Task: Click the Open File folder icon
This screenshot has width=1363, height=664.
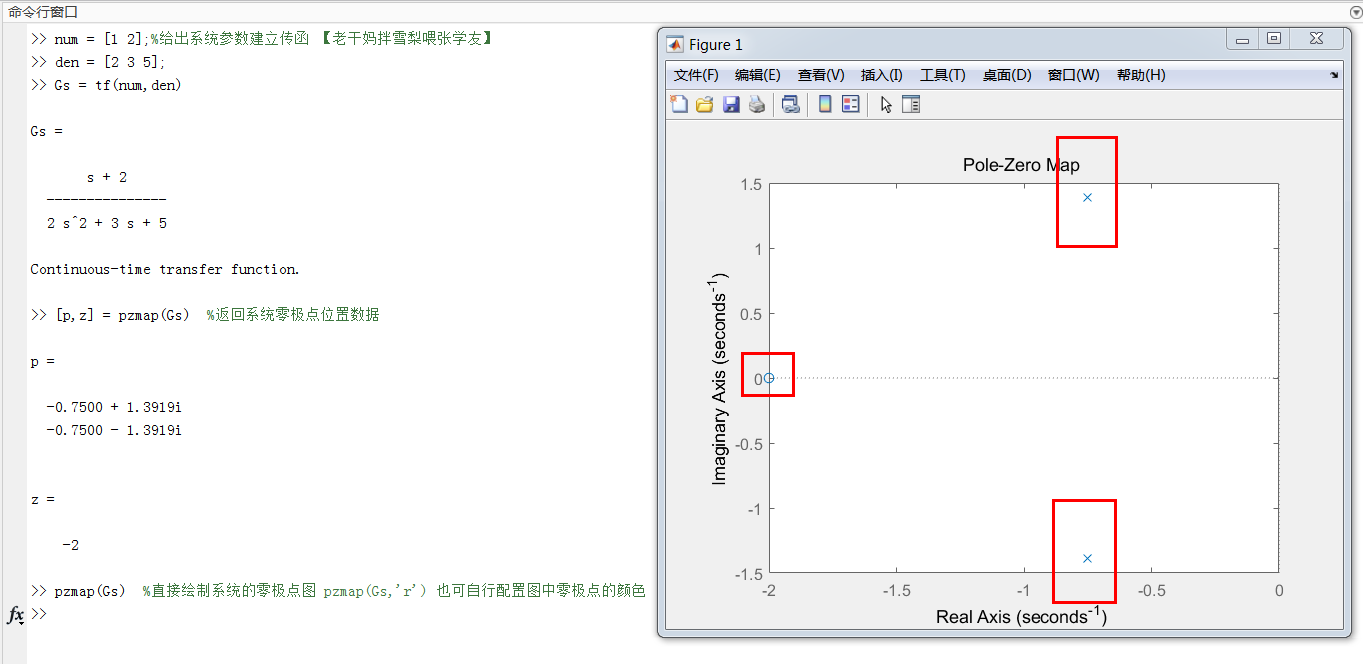Action: (x=704, y=104)
